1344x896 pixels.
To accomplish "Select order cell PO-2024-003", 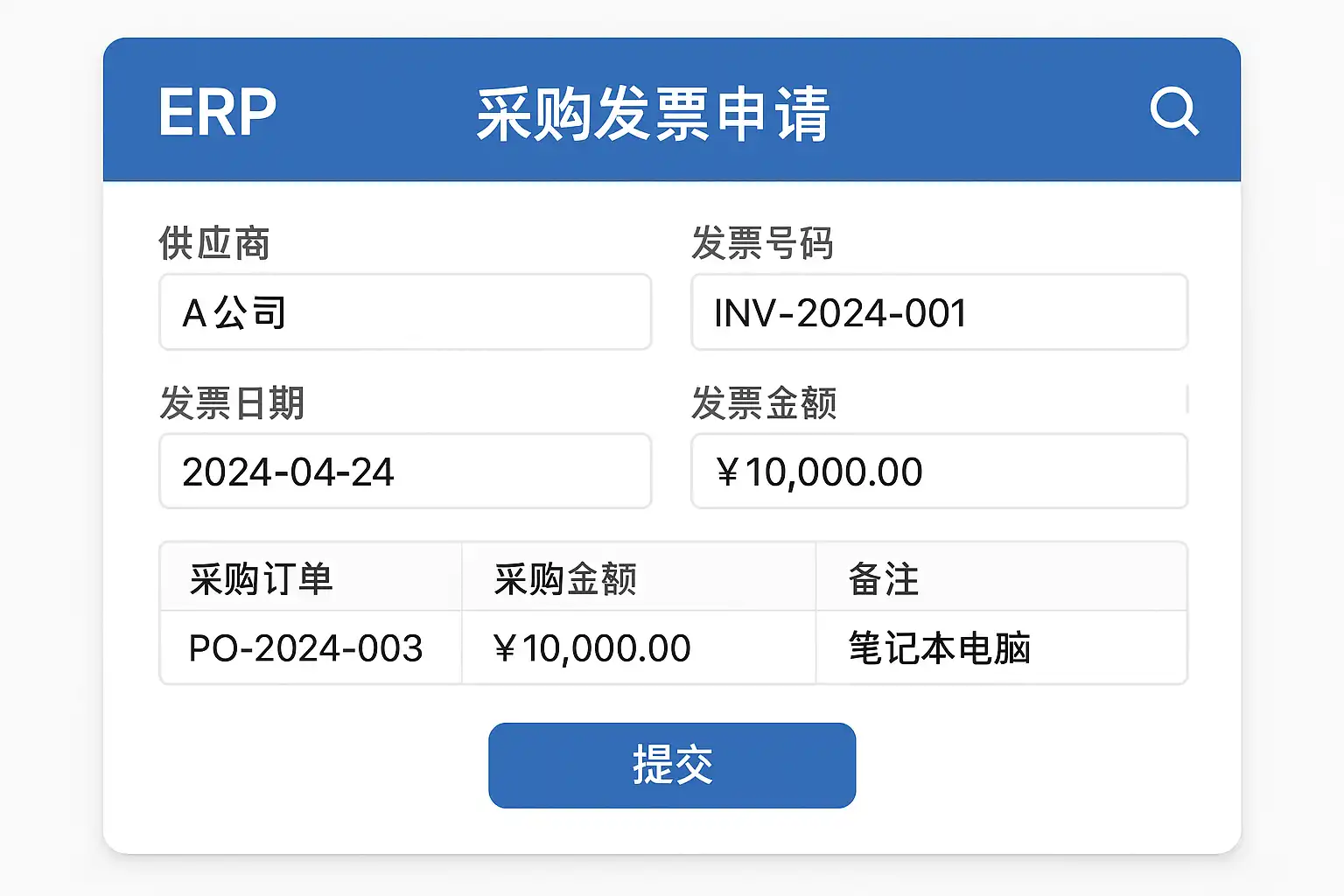I will [x=305, y=648].
